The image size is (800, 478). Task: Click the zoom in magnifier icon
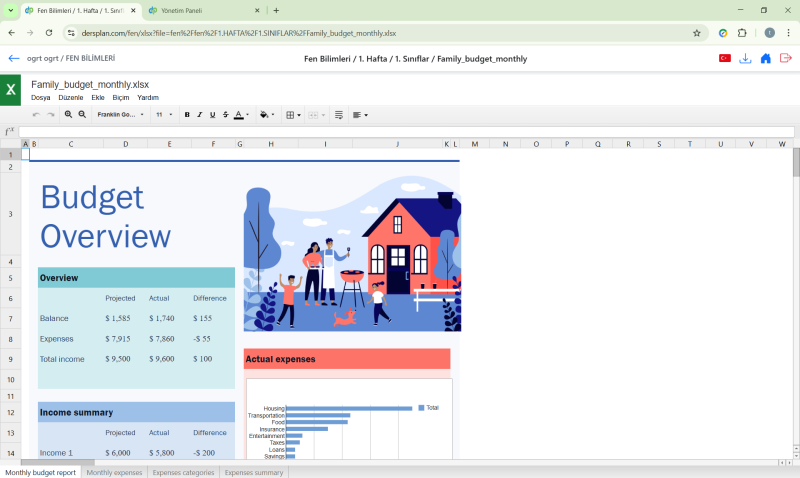coord(69,115)
